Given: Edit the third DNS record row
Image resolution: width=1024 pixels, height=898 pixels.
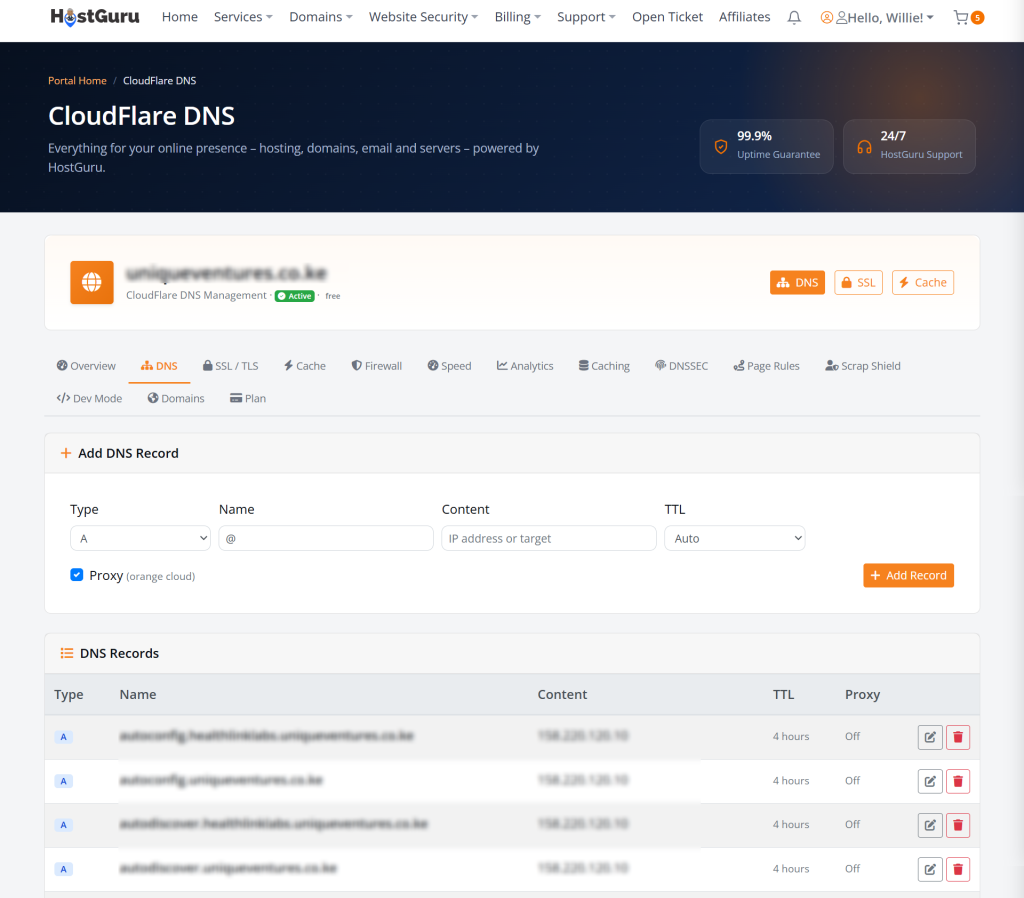Looking at the screenshot, I should [x=929, y=825].
